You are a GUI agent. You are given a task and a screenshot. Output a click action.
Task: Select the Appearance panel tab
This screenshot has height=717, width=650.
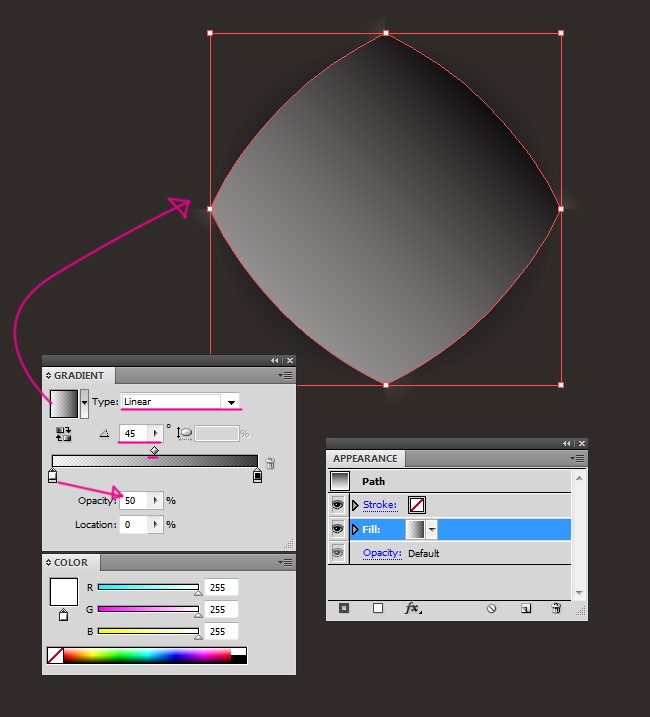pos(365,459)
